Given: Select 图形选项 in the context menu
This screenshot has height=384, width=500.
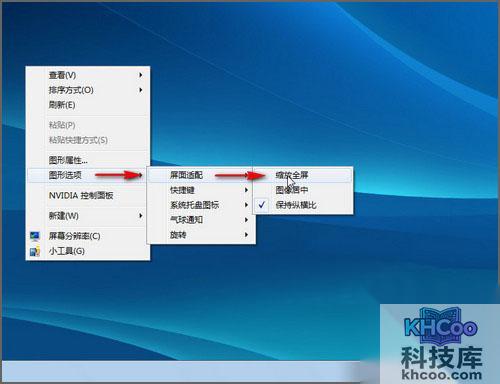Looking at the screenshot, I should coord(88,175).
